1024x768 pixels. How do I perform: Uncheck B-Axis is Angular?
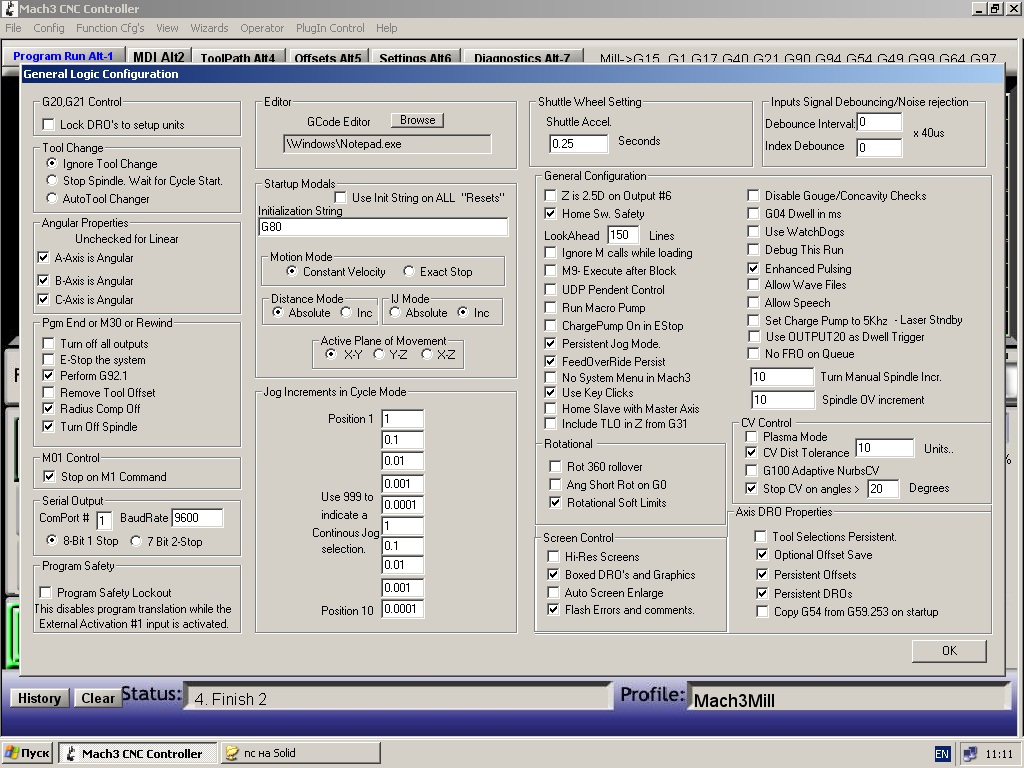(x=43, y=280)
